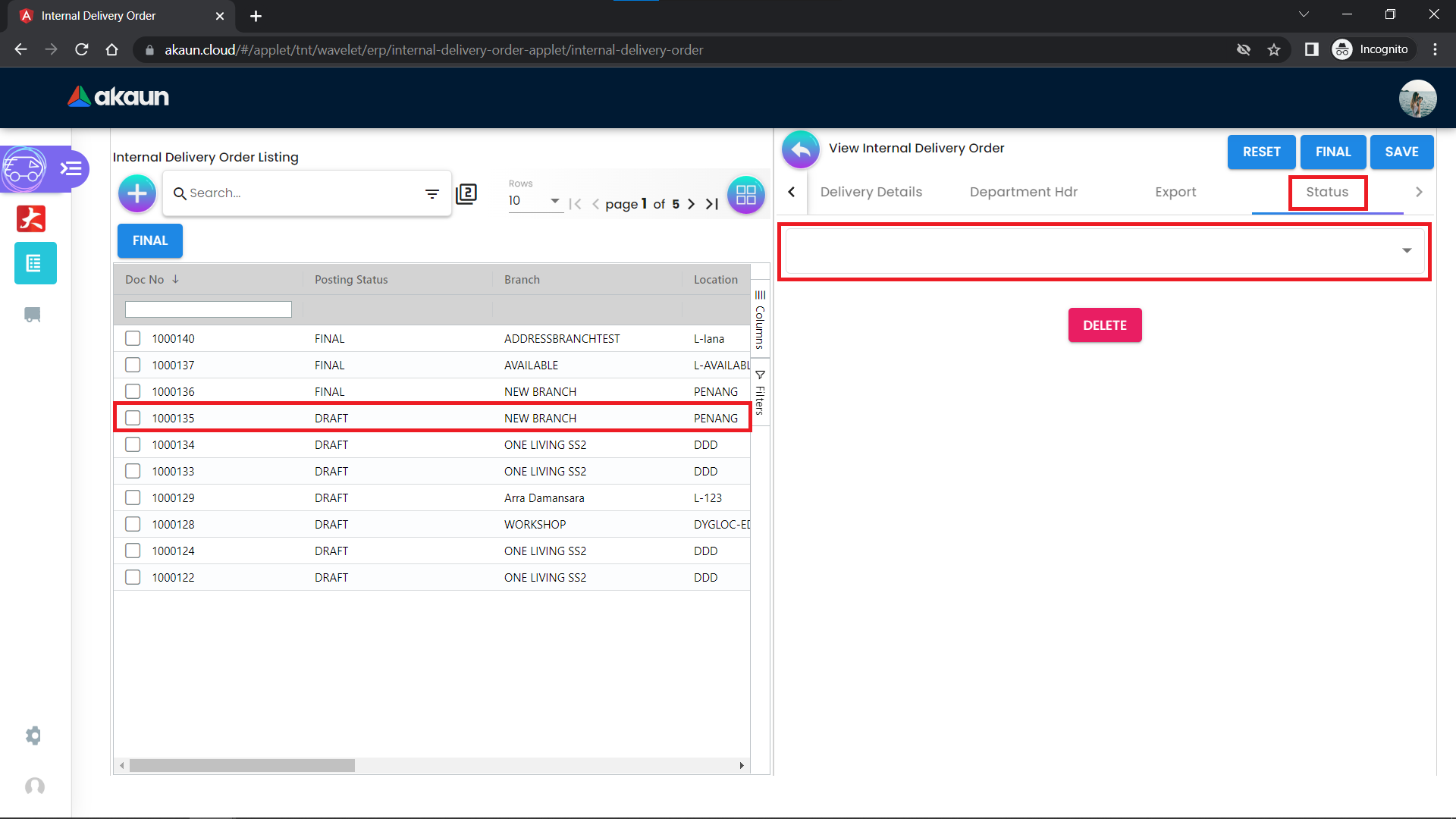Click the Doc No filter input field
The height and width of the screenshot is (819, 1456).
[x=209, y=309]
